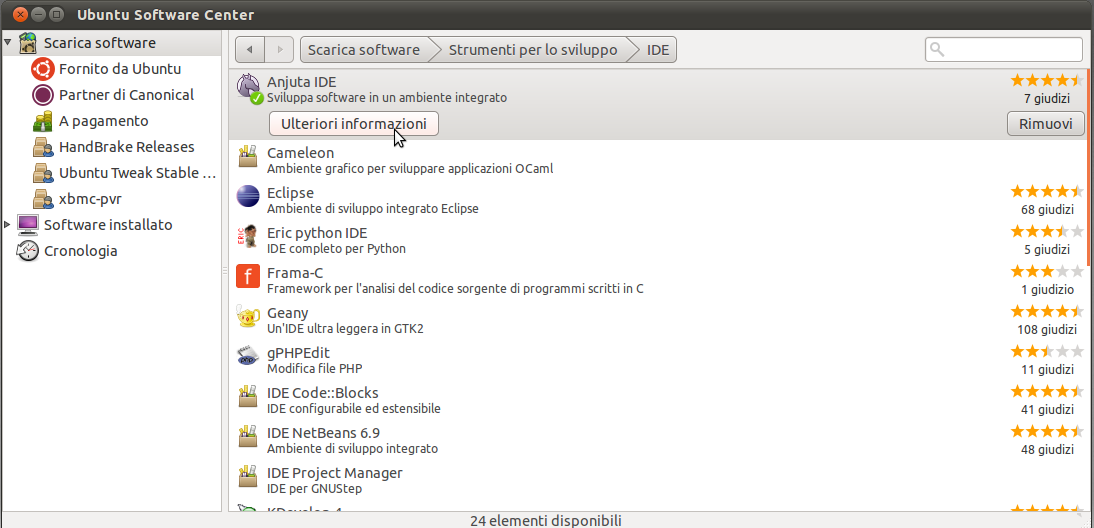1094x528 pixels.
Task: Click the Eclipse application icon
Action: (248, 195)
